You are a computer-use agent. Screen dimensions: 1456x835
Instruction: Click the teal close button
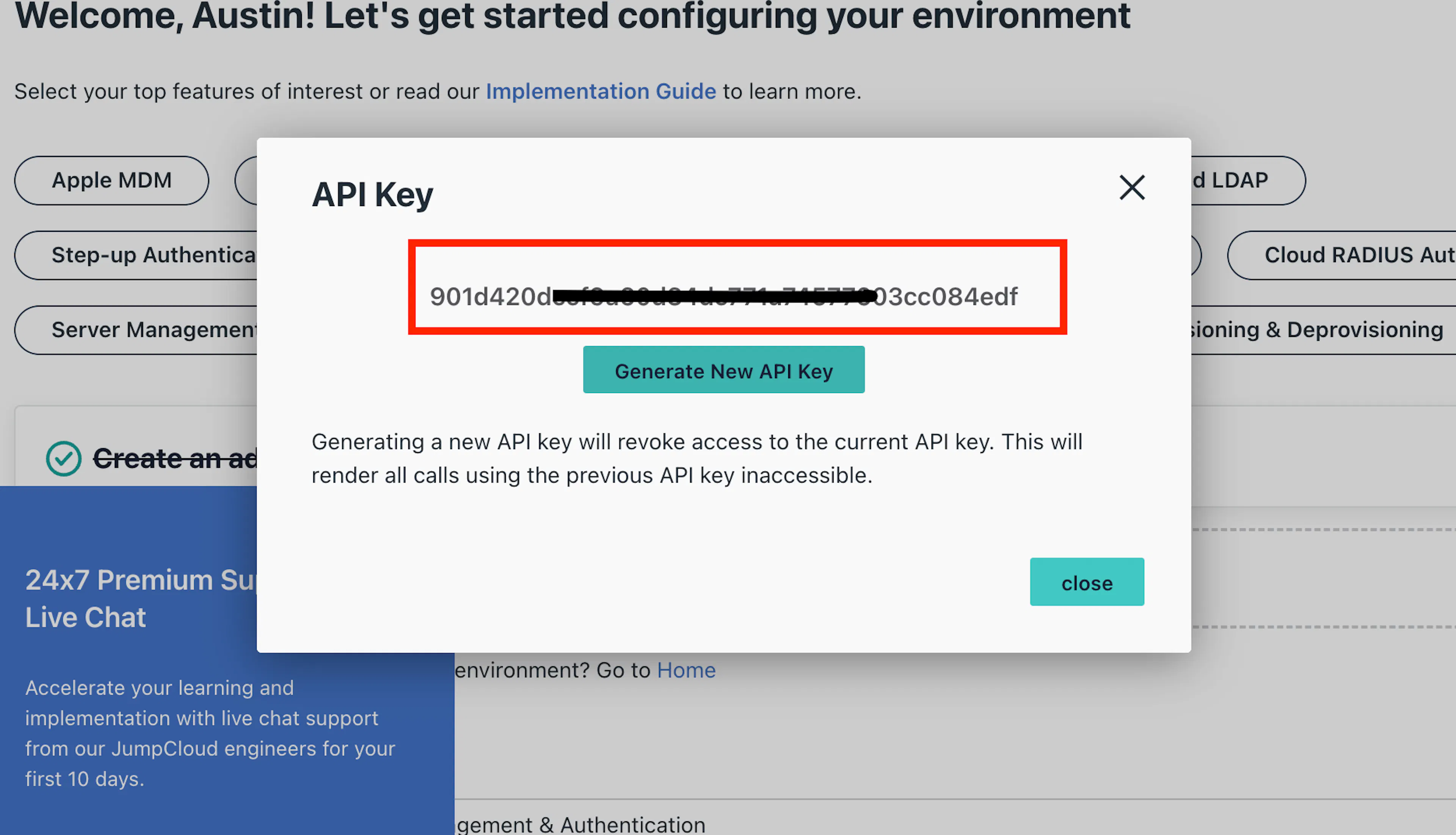coord(1087,582)
